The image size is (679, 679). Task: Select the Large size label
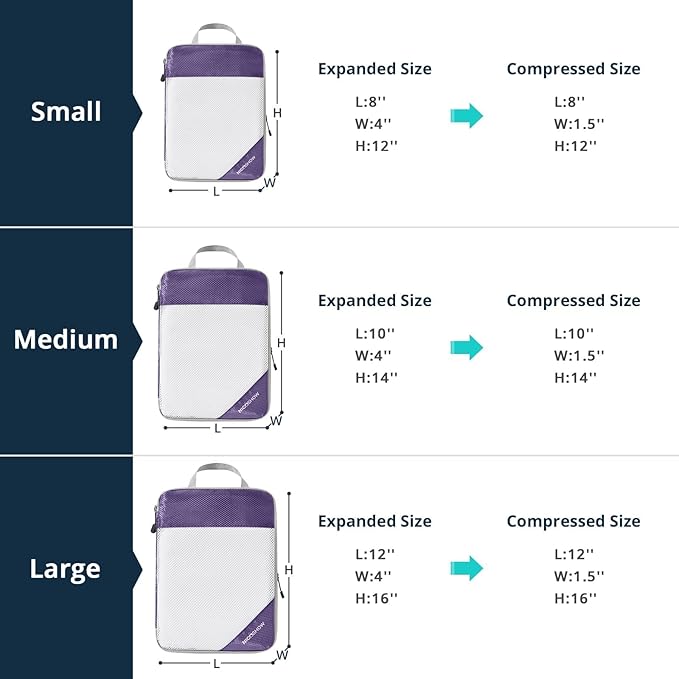[66, 569]
